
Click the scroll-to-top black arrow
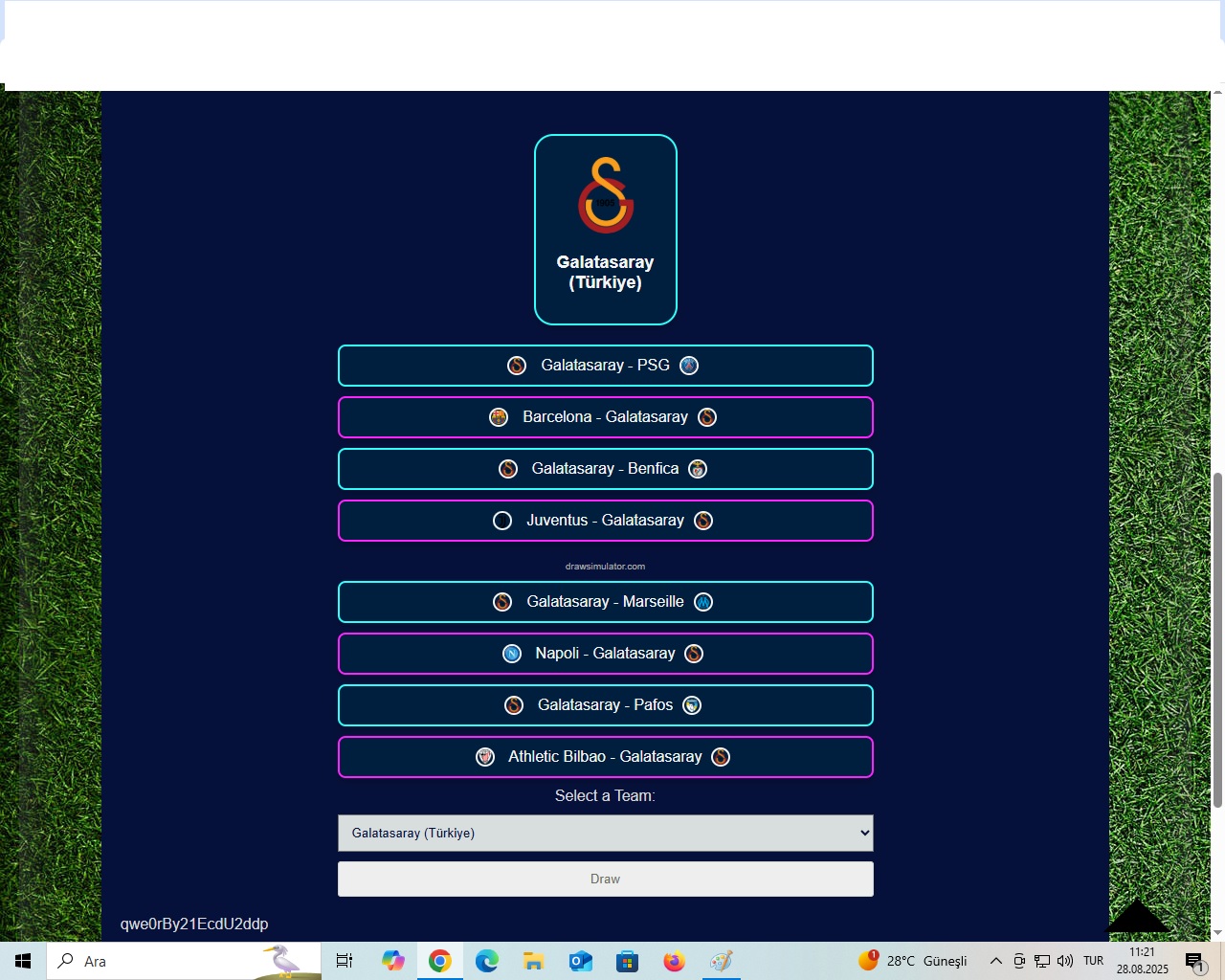[x=1137, y=916]
